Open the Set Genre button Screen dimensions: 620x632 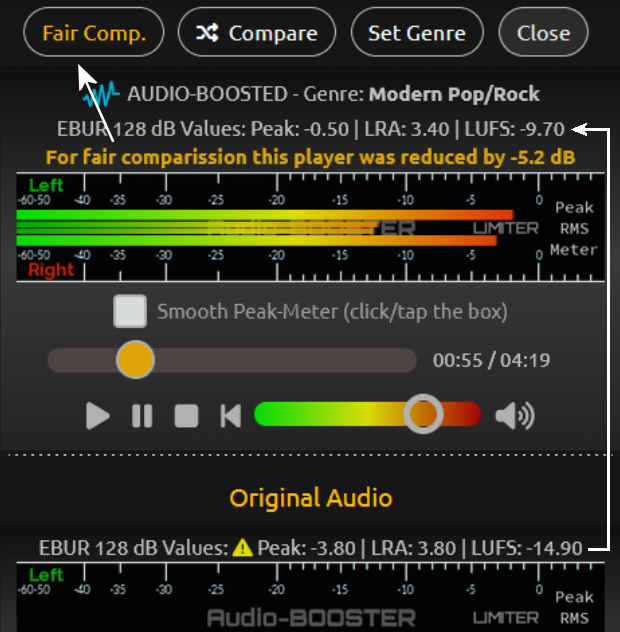pos(417,32)
